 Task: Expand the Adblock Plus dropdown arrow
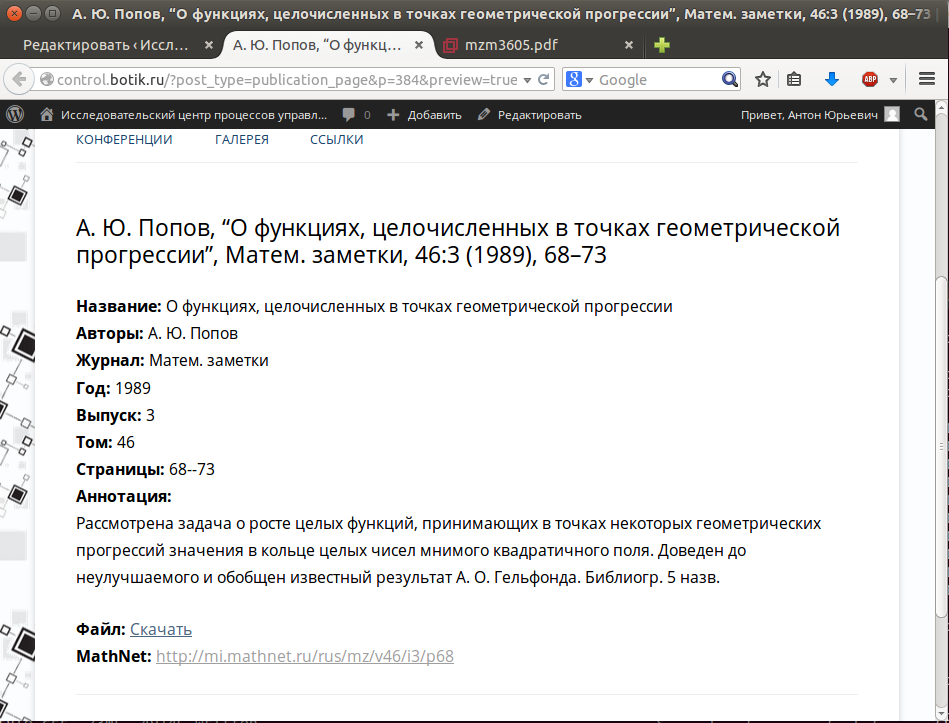click(893, 80)
